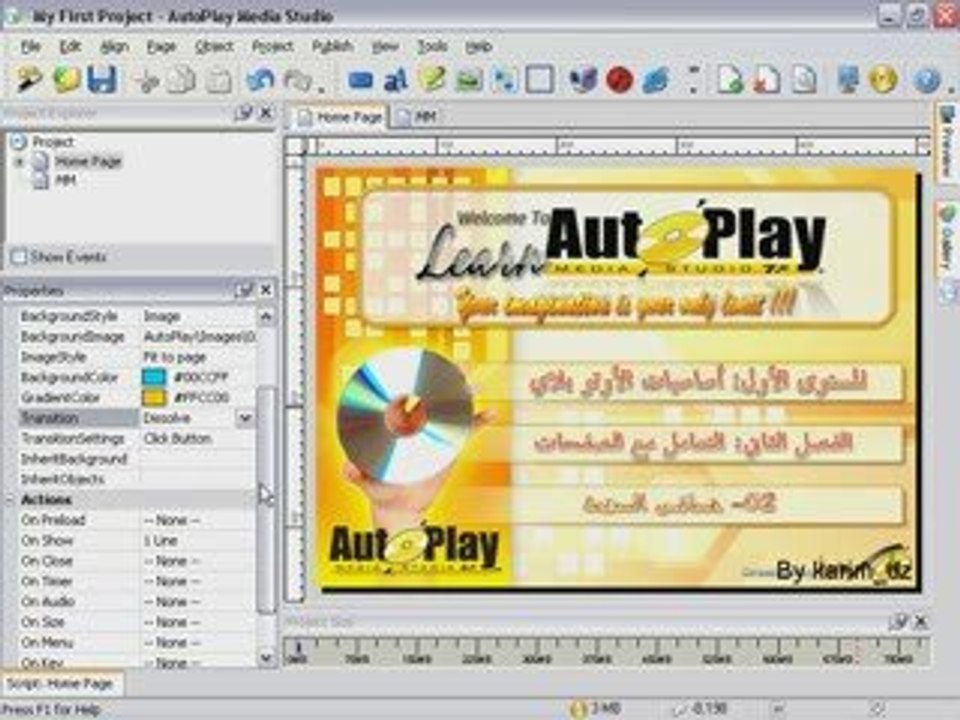
Task: Pin the Project Size panel
Action: click(x=898, y=622)
